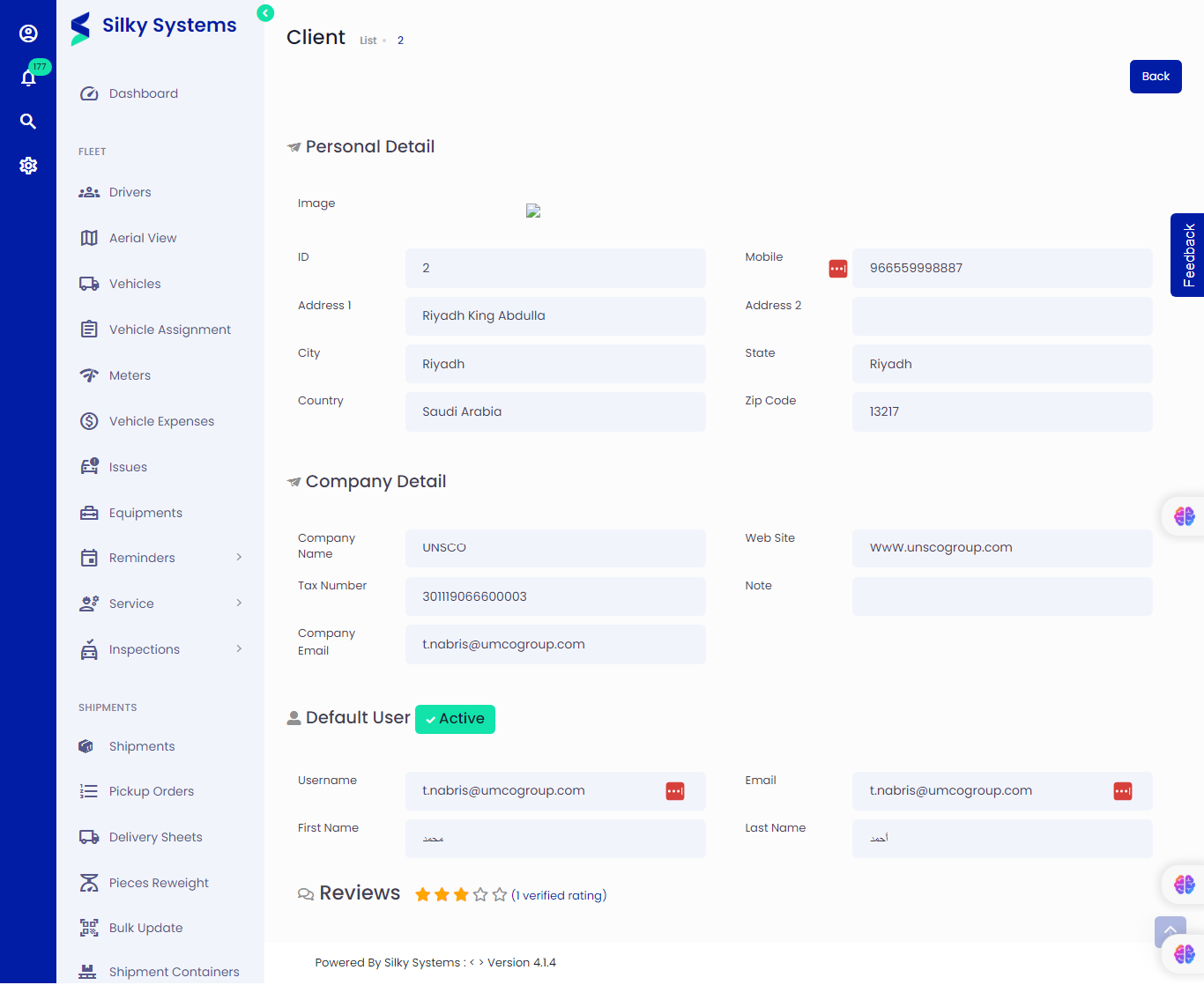This screenshot has width=1204, height=985.
Task: Click the red icon beside Mobile field
Action: [838, 269]
